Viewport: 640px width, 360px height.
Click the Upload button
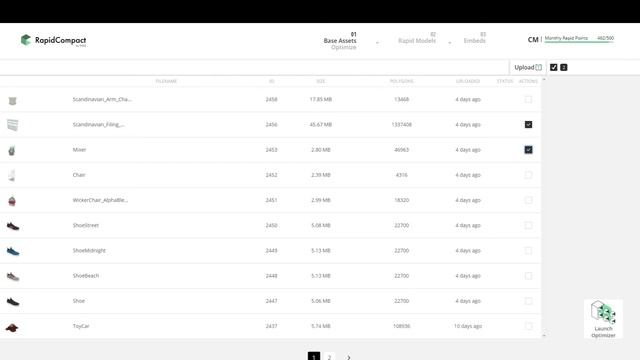[x=528, y=67]
